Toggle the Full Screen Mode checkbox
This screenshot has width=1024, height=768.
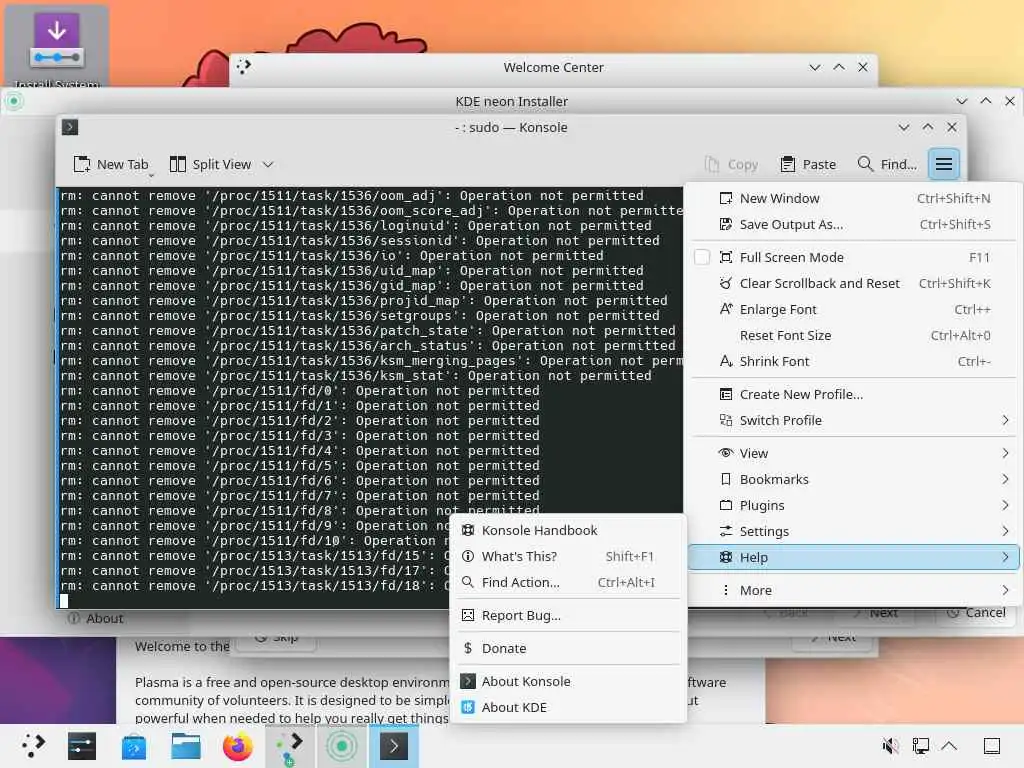tap(702, 257)
